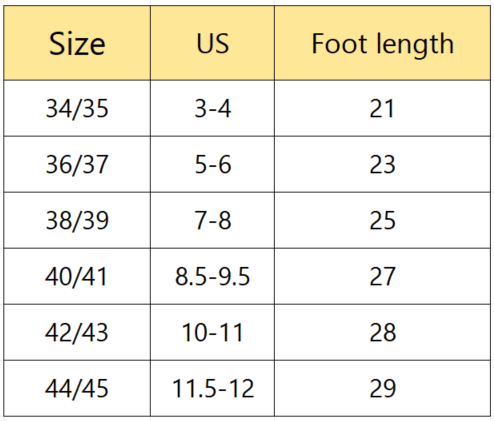Screen dimensions: 494x421
Task: Click the foot length 27 cell
Action: pos(382,276)
